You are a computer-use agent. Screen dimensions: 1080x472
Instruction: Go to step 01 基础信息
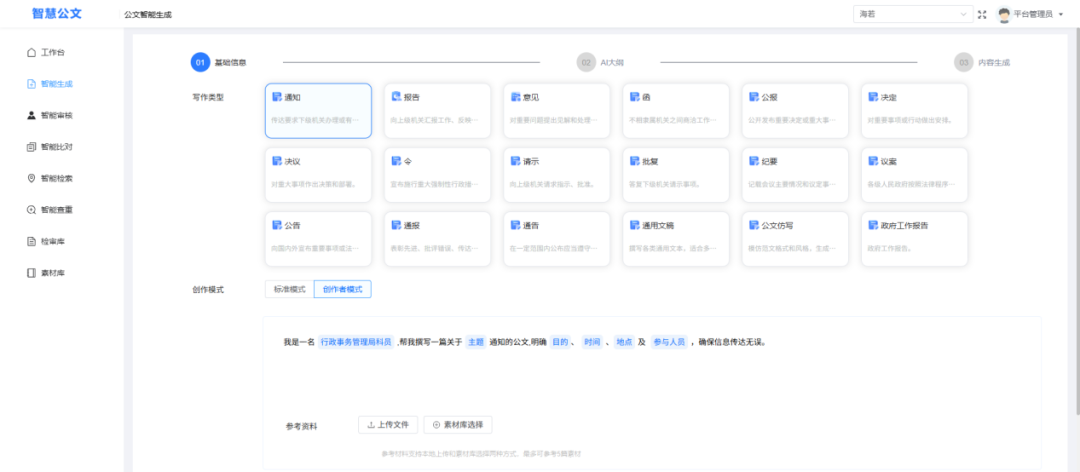click(219, 63)
